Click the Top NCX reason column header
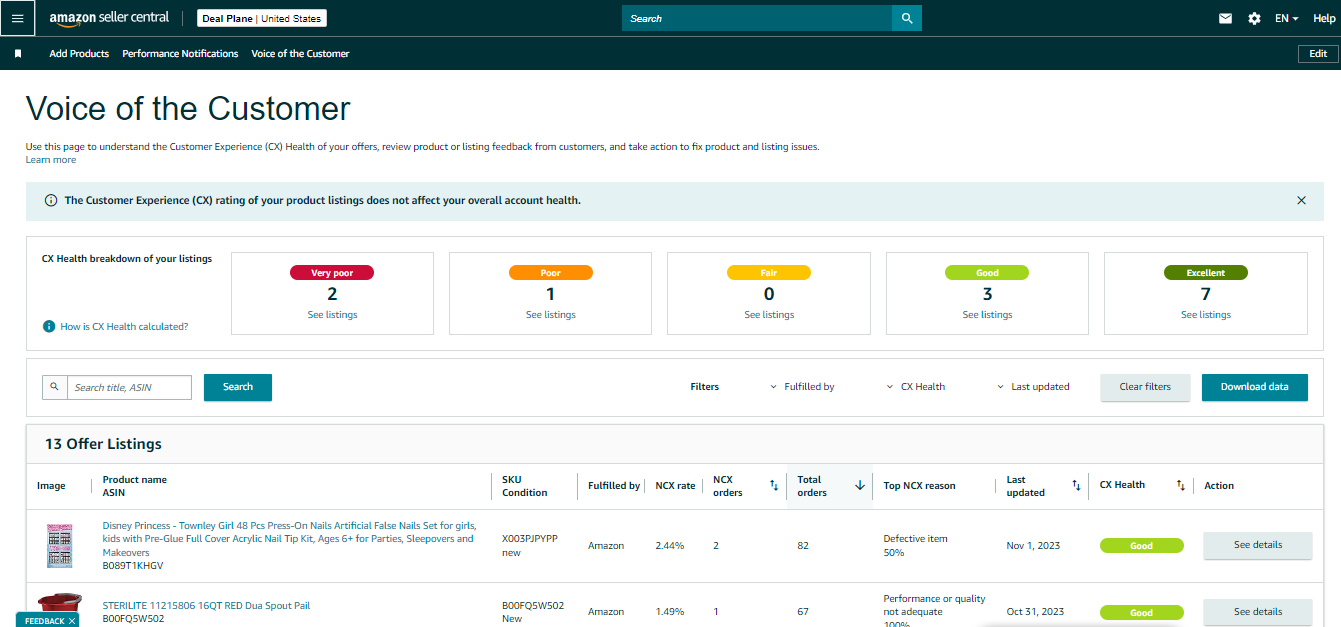This screenshot has width=1341, height=627. (x=919, y=486)
